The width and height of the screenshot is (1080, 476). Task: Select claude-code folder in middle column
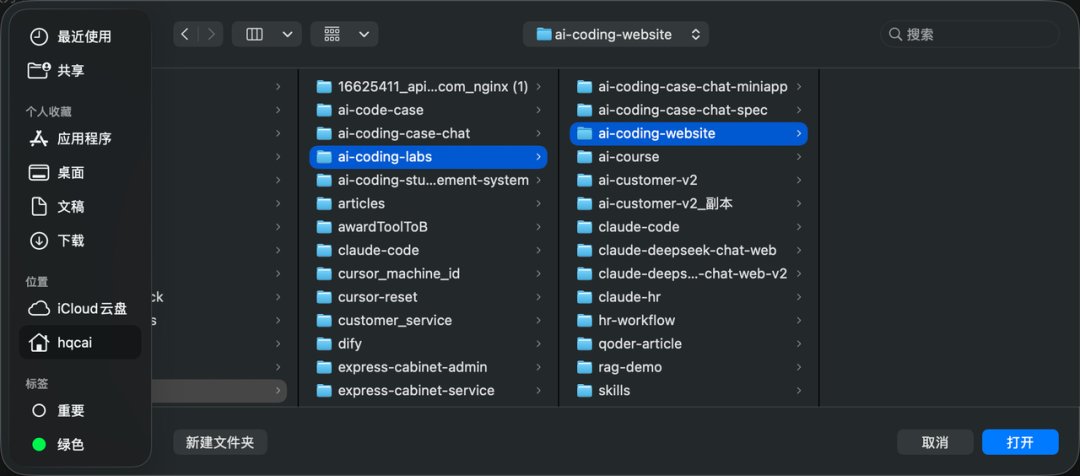(x=428, y=251)
